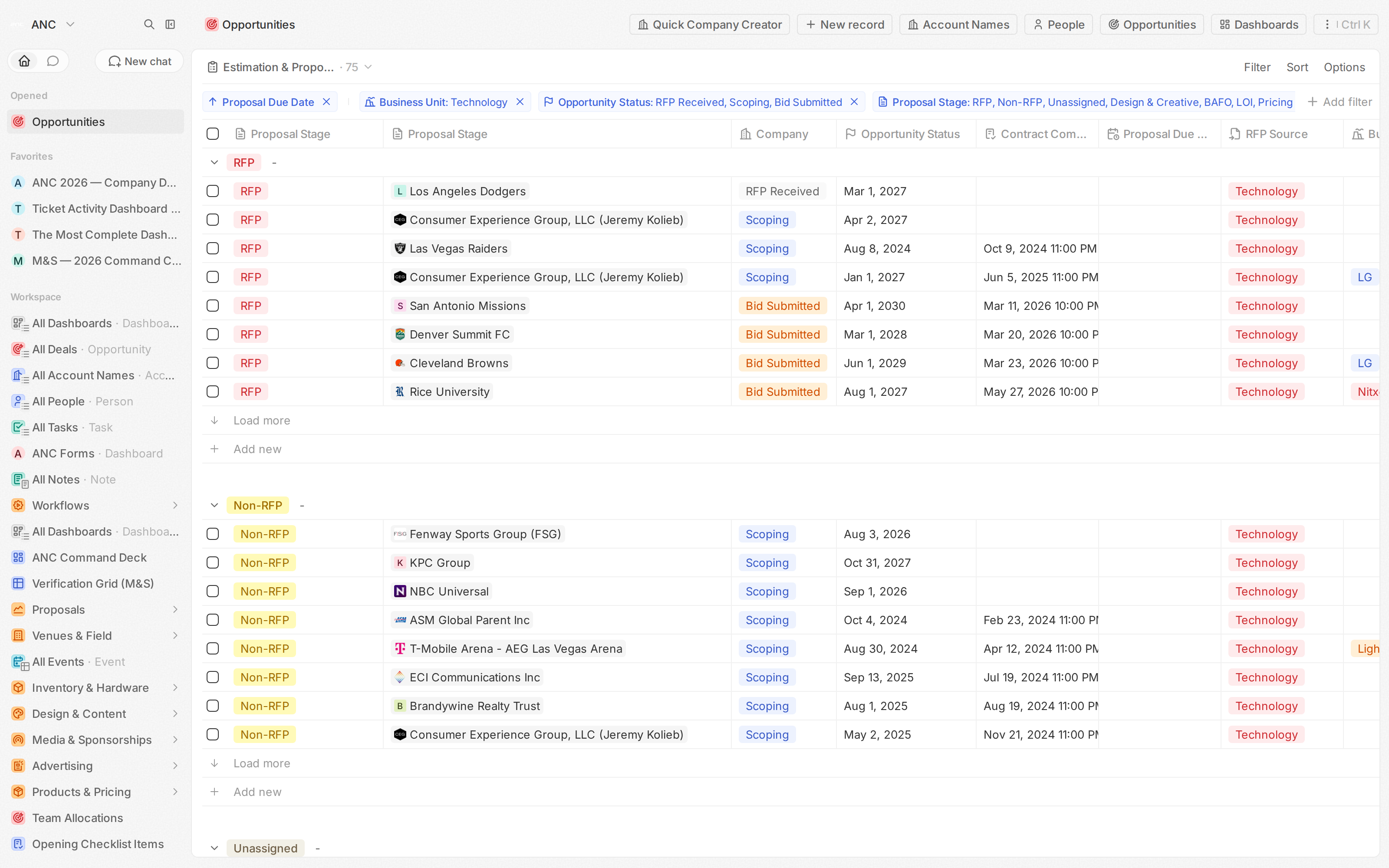
Task: Collapse the RFP group
Action: [x=214, y=162]
